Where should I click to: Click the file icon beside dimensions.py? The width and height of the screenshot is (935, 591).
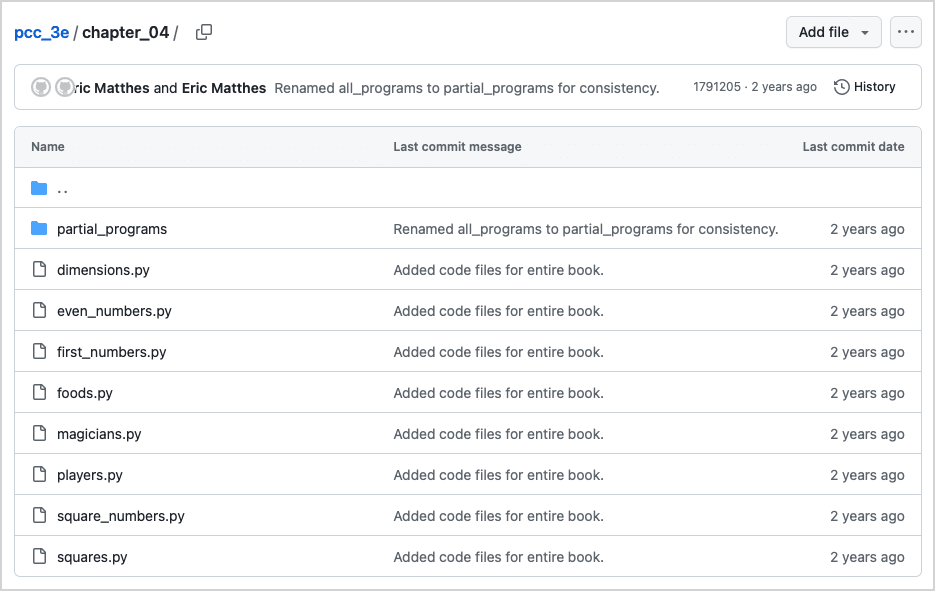pyautogui.click(x=38, y=269)
